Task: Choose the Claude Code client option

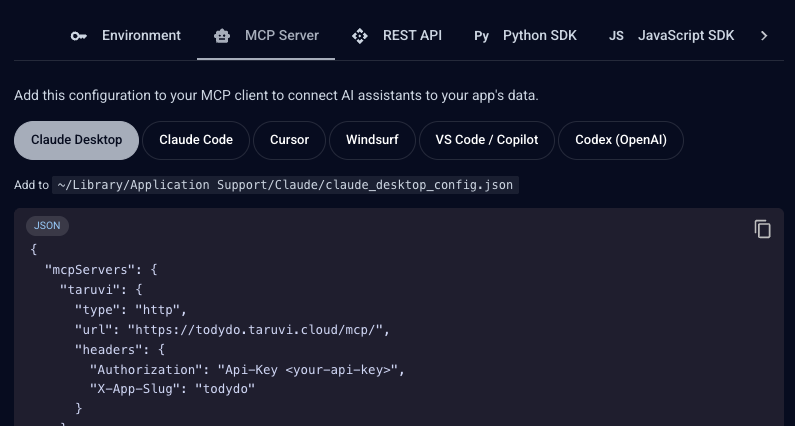Action: coord(196,140)
